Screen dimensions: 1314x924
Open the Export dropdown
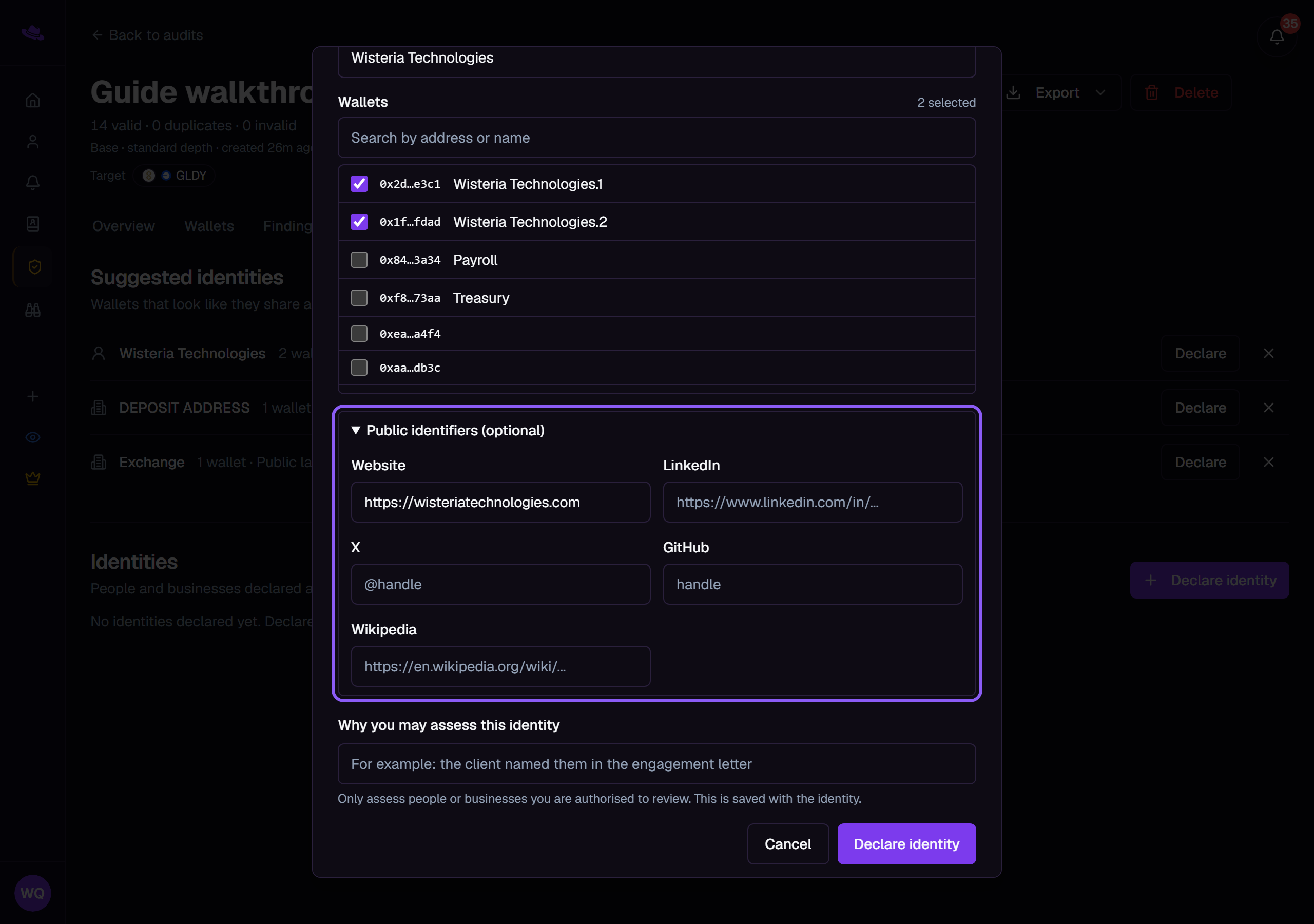[1056, 93]
